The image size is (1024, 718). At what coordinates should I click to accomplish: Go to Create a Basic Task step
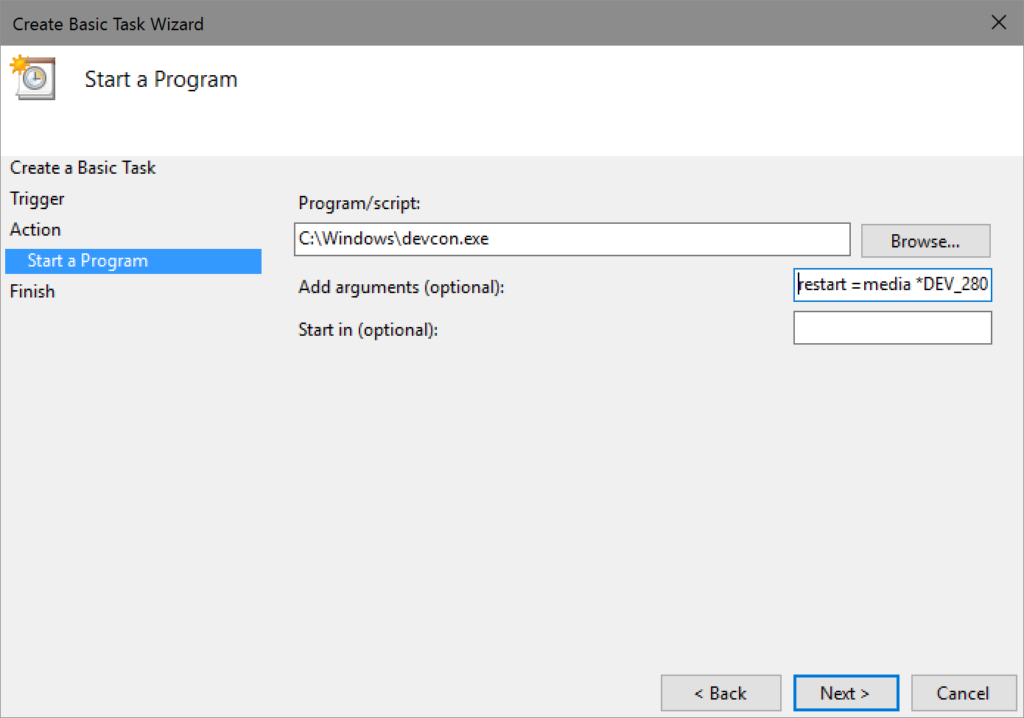[x=83, y=168]
